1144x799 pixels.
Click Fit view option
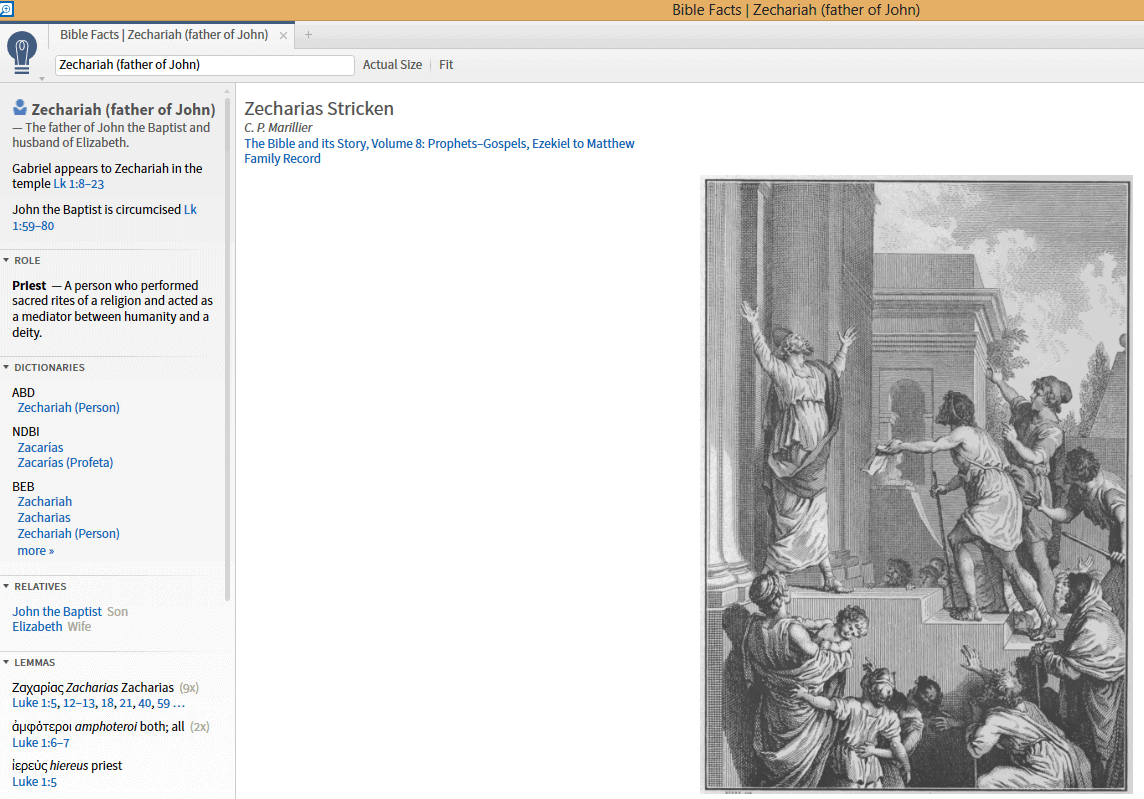tap(446, 65)
